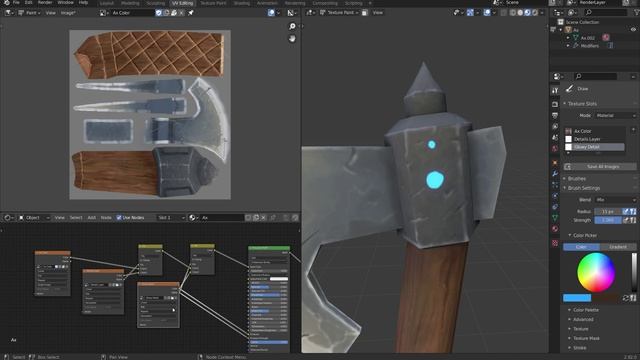Click the brown secondary brush color swatch

click(x=605, y=298)
